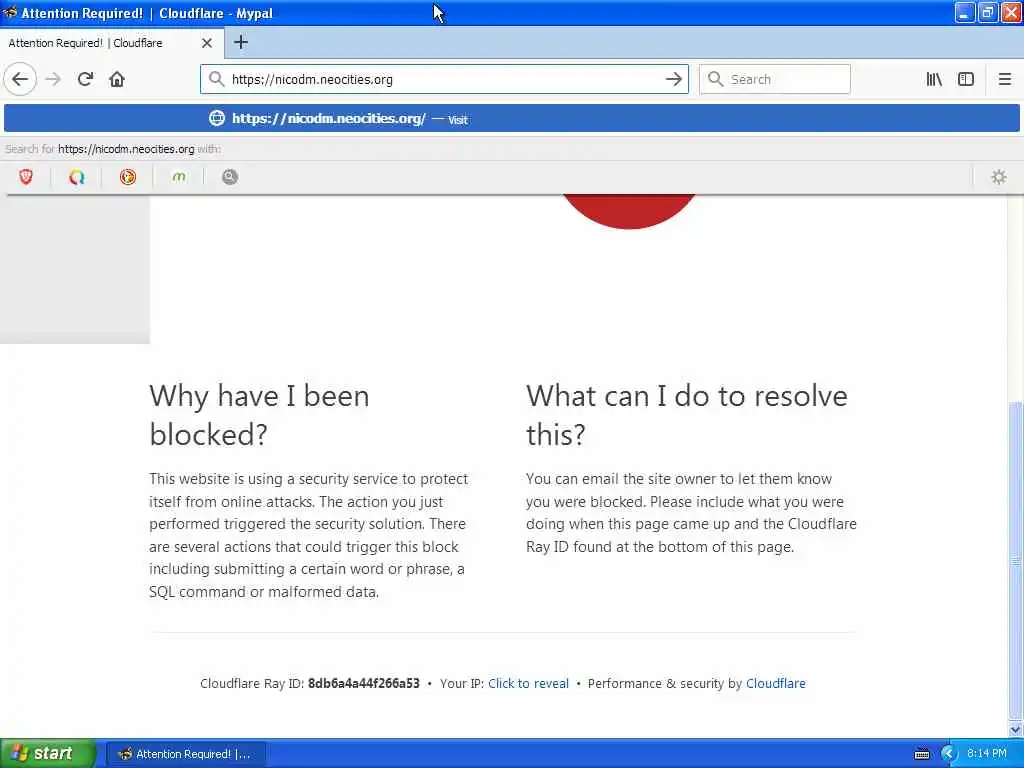The height and width of the screenshot is (768, 1024).
Task: Open the Library bookmarks icon
Action: [934, 79]
